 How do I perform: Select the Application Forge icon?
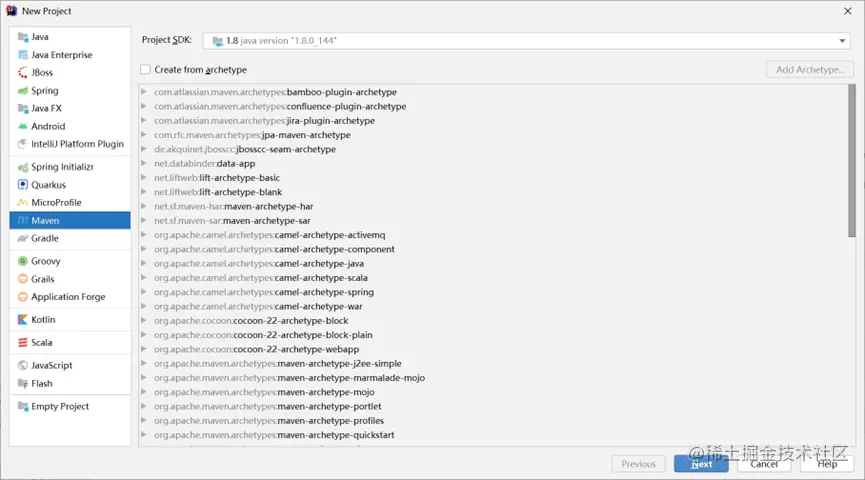click(23, 297)
